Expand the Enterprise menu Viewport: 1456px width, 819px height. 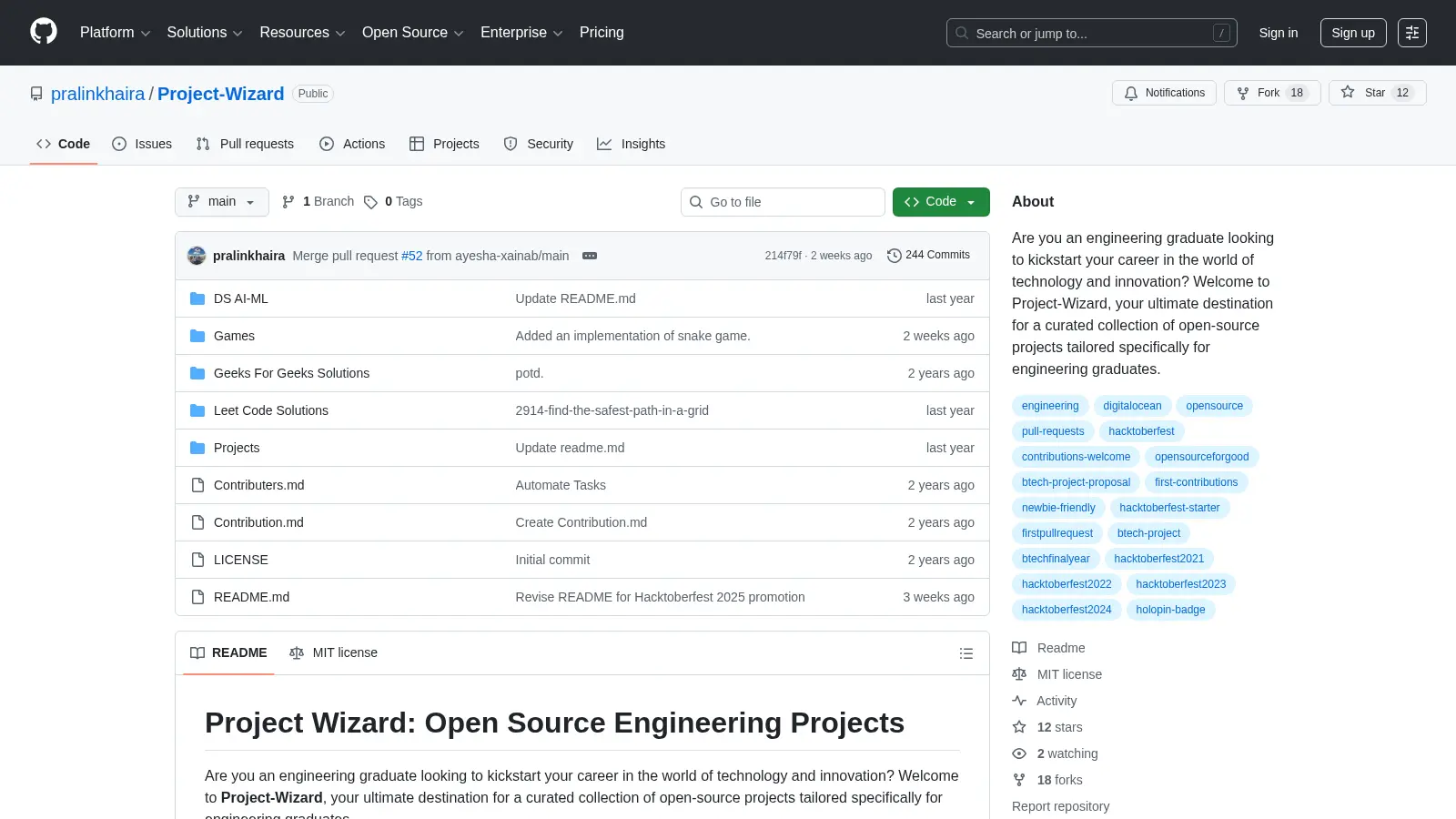pos(521,33)
